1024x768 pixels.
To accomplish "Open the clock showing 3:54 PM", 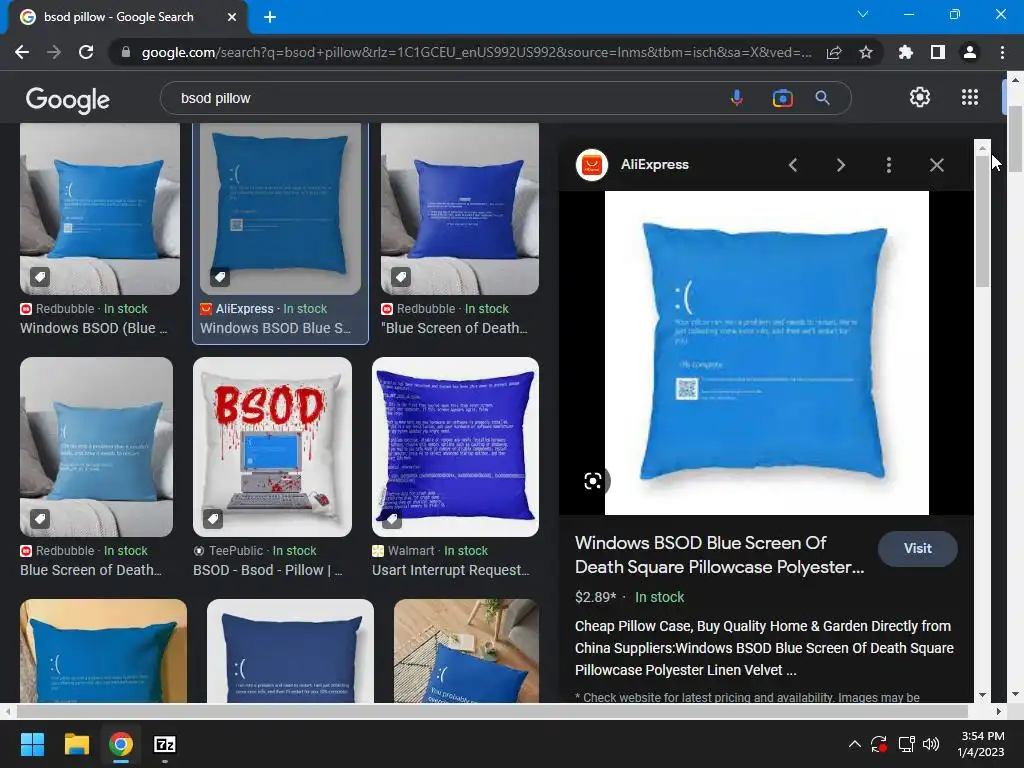I will (x=982, y=744).
